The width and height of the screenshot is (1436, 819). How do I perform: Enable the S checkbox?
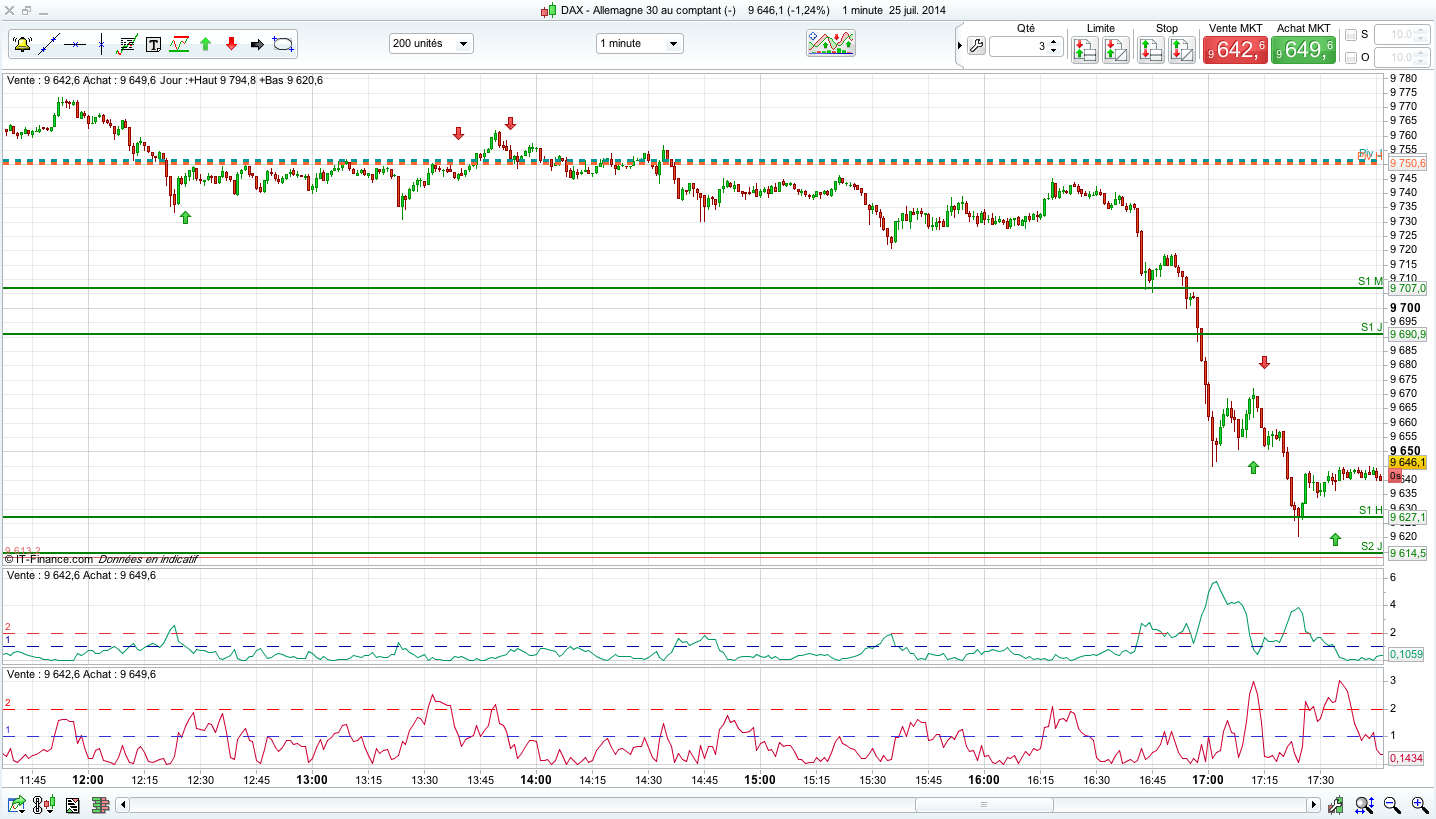[1351, 35]
